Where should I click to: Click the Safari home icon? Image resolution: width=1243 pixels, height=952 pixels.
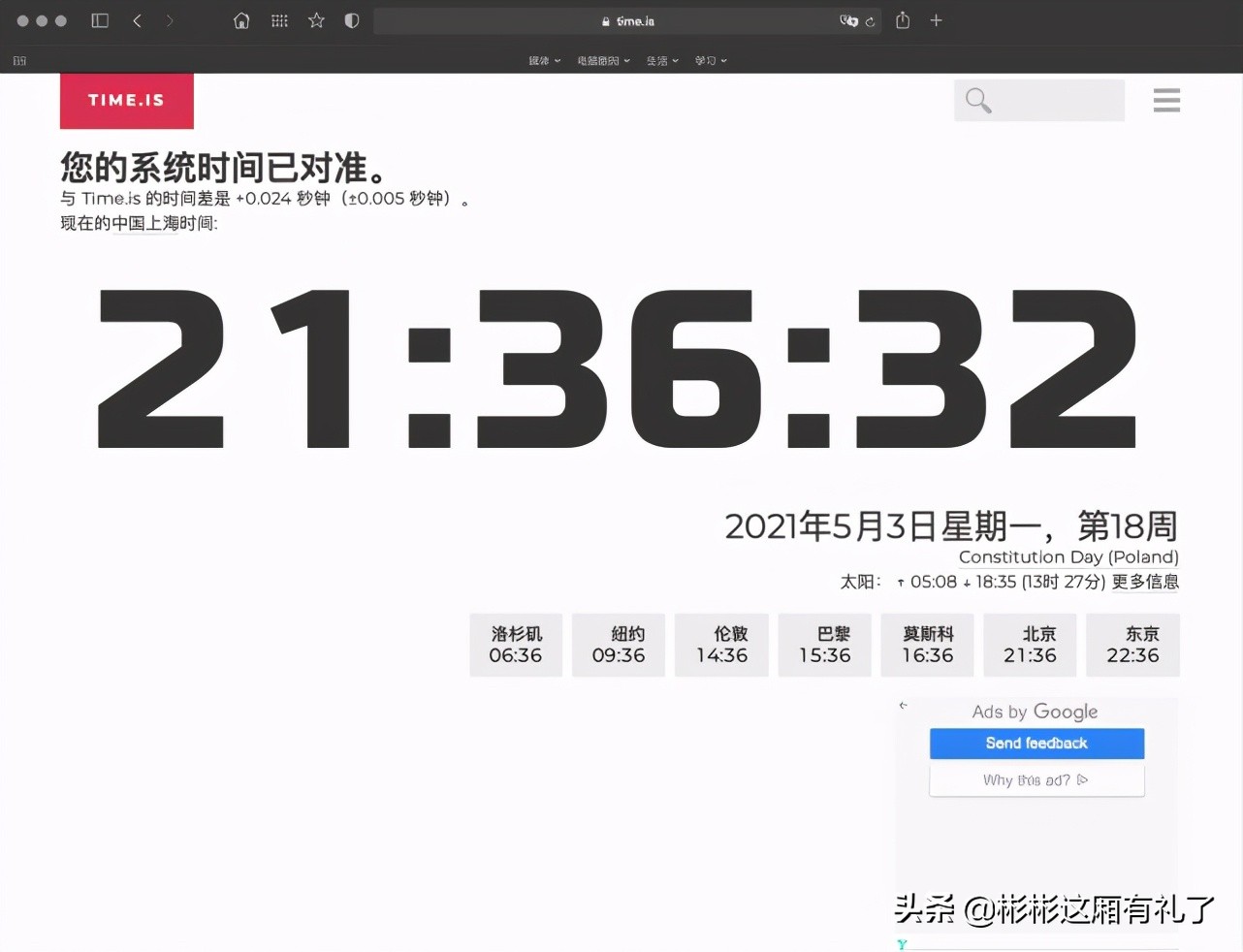coord(241,20)
